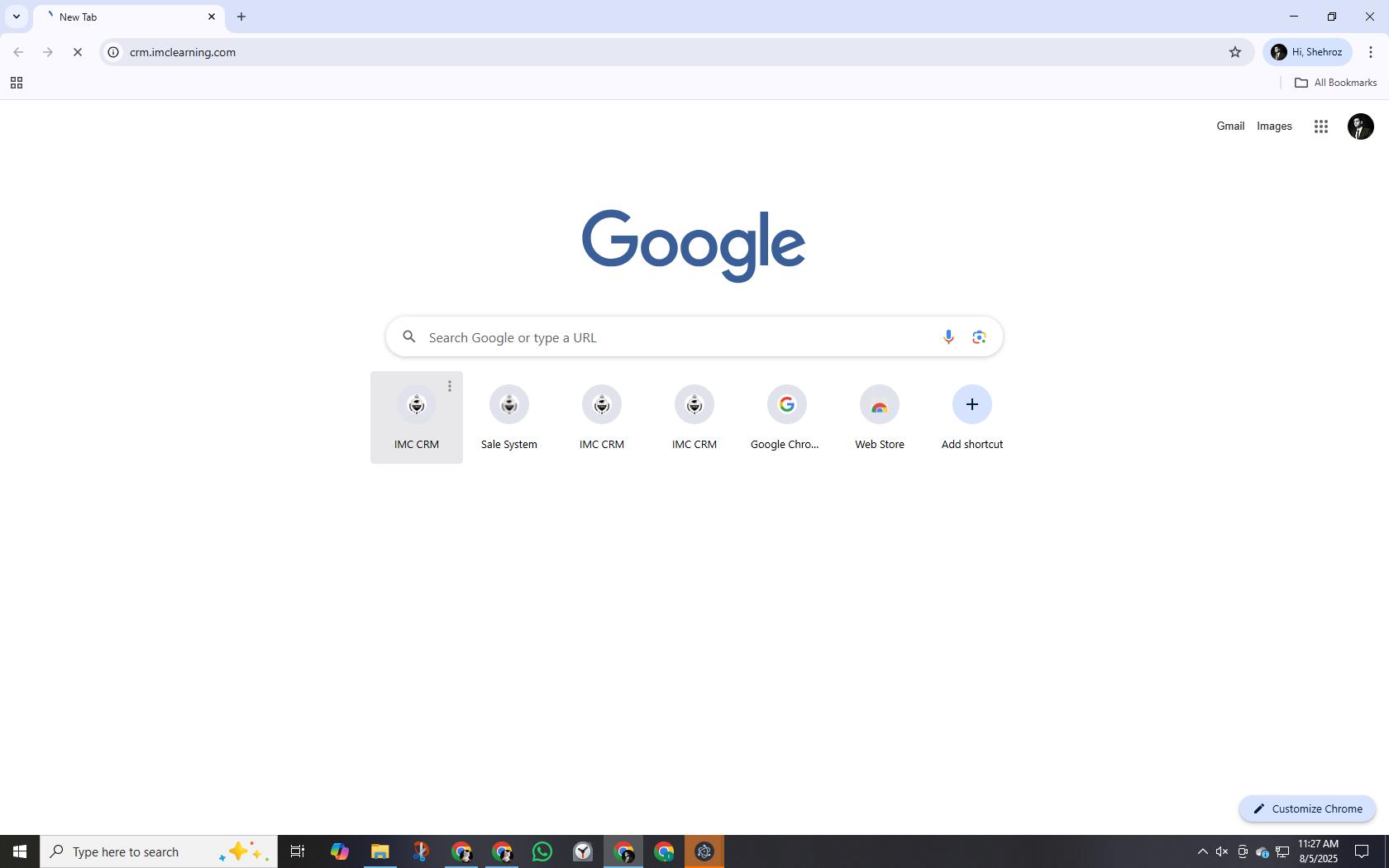This screenshot has width=1389, height=868.
Task: Restore down the Chrome window
Action: point(1332,17)
